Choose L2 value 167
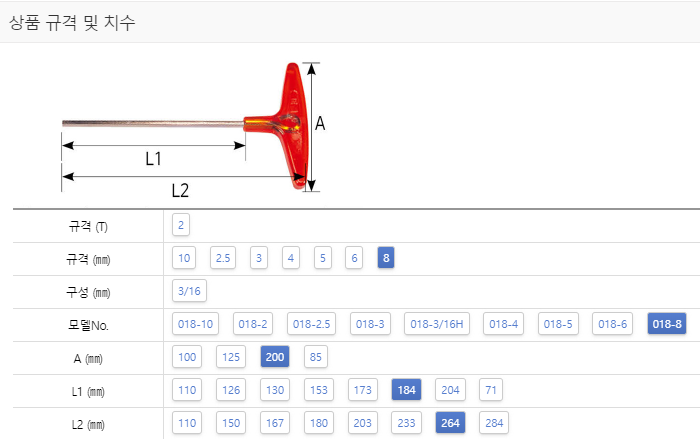Viewport: 700px width, 439px height. 275,423
